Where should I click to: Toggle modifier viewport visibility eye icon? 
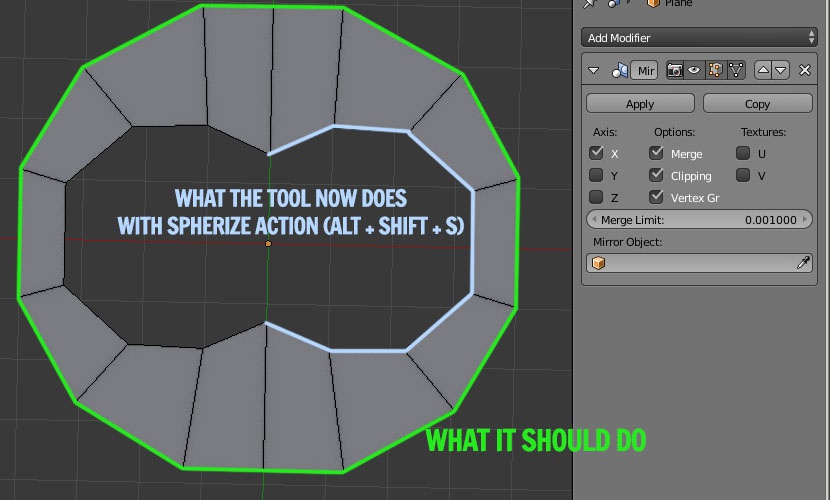tap(694, 70)
